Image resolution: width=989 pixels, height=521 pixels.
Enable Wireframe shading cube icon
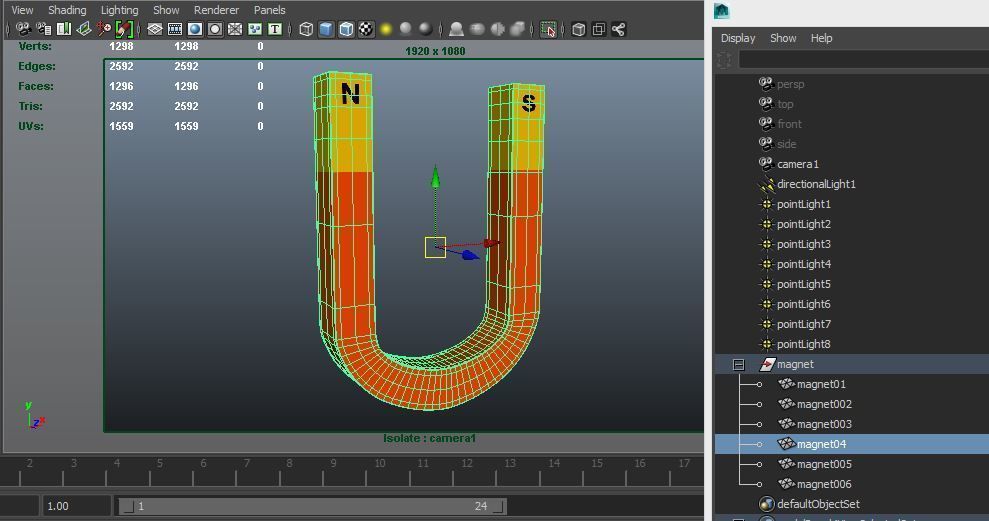(x=306, y=29)
